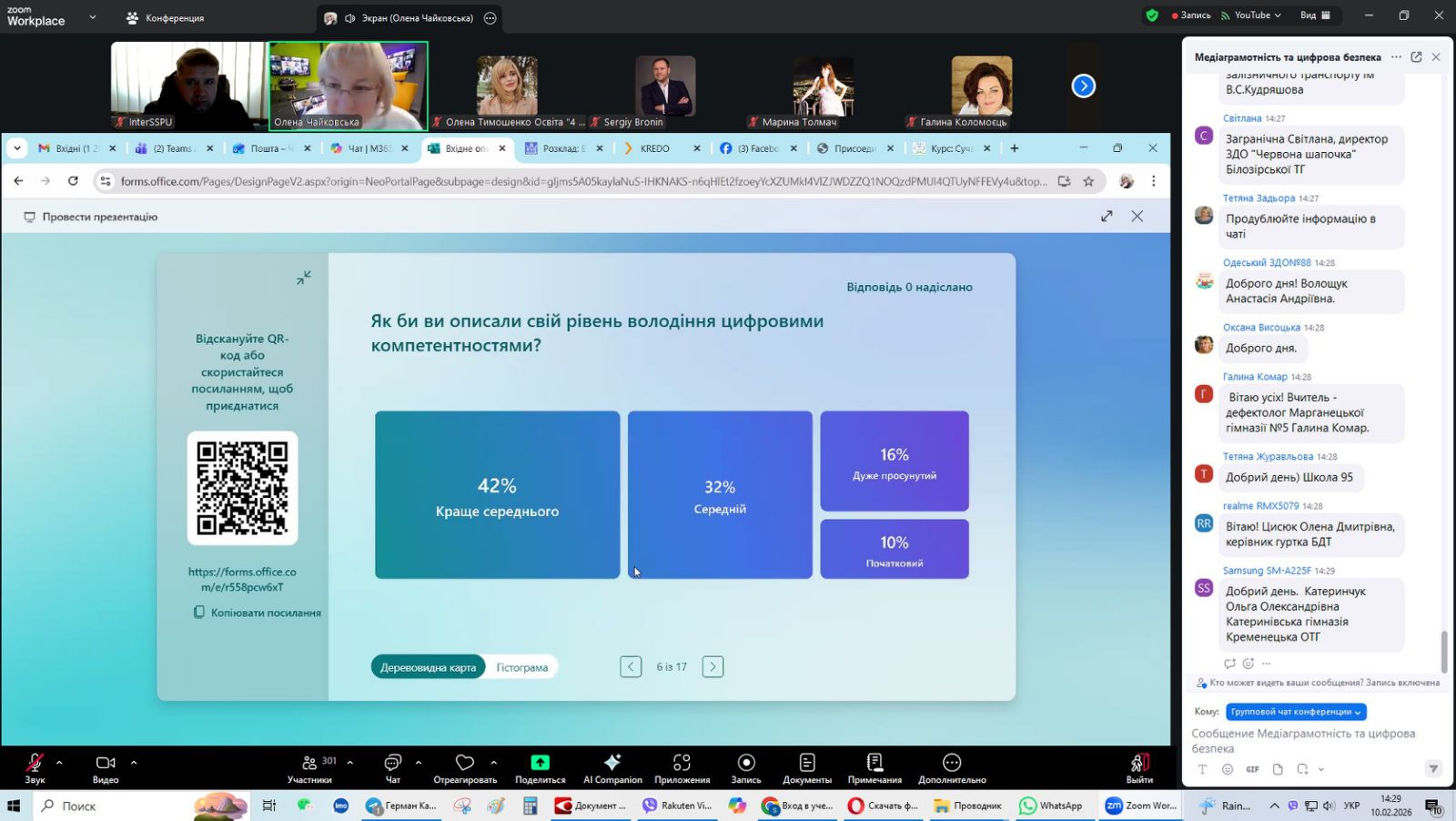Screen dimensions: 1456x821
Task: Open the Вид layout dropdown
Action: (x=1315, y=15)
